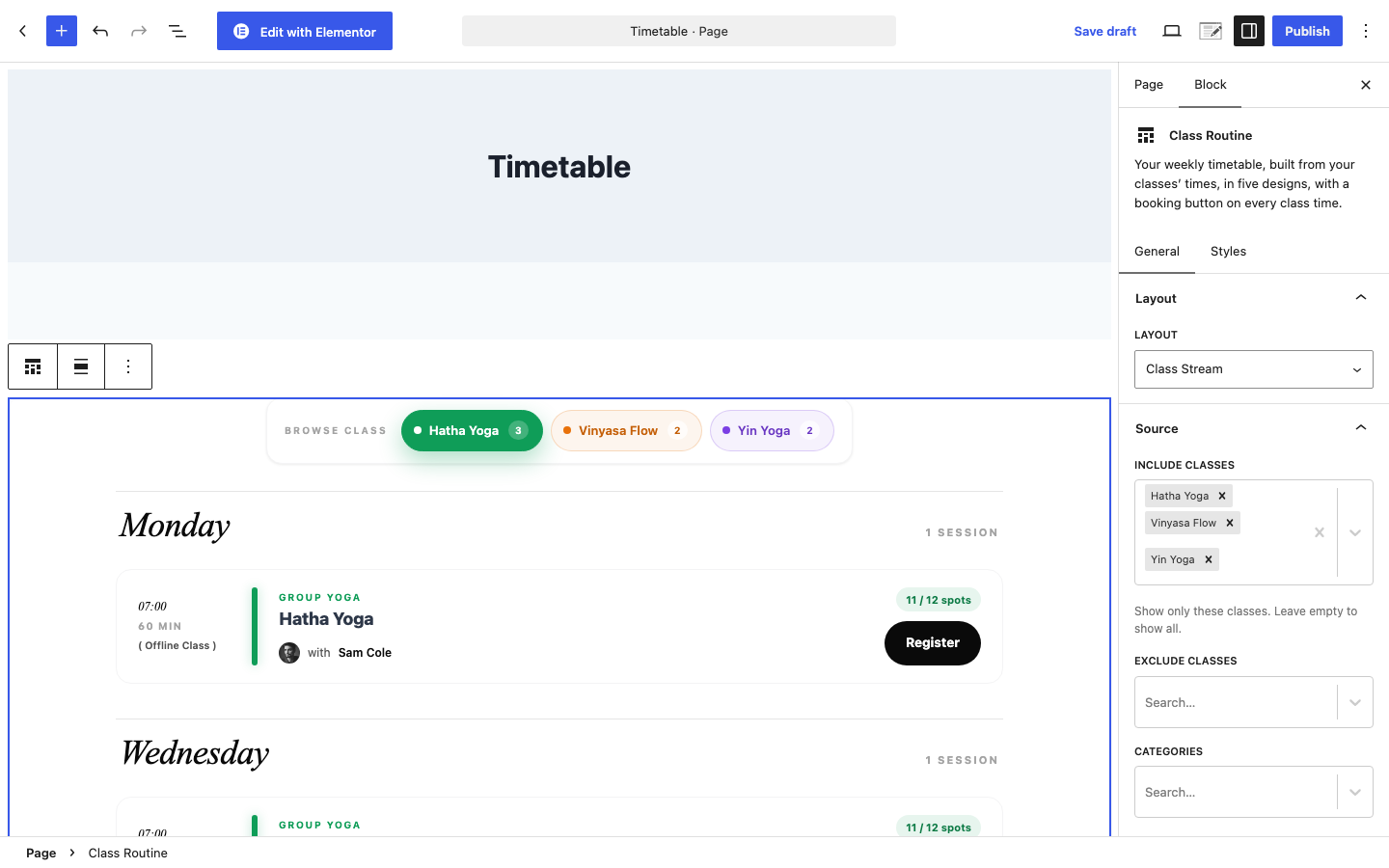Click Edit with Elementor button
This screenshot has height=868, width=1389.
point(305,31)
